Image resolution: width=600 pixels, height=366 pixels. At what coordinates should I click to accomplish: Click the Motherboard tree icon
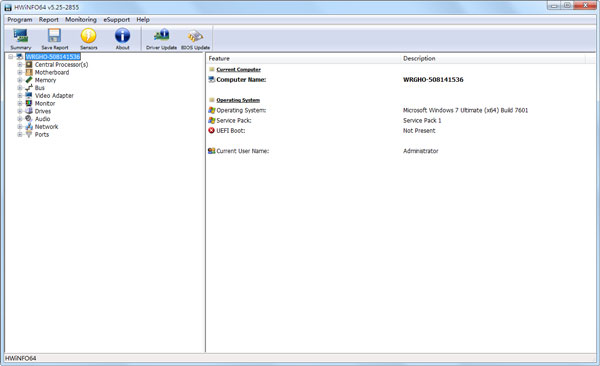(29, 72)
